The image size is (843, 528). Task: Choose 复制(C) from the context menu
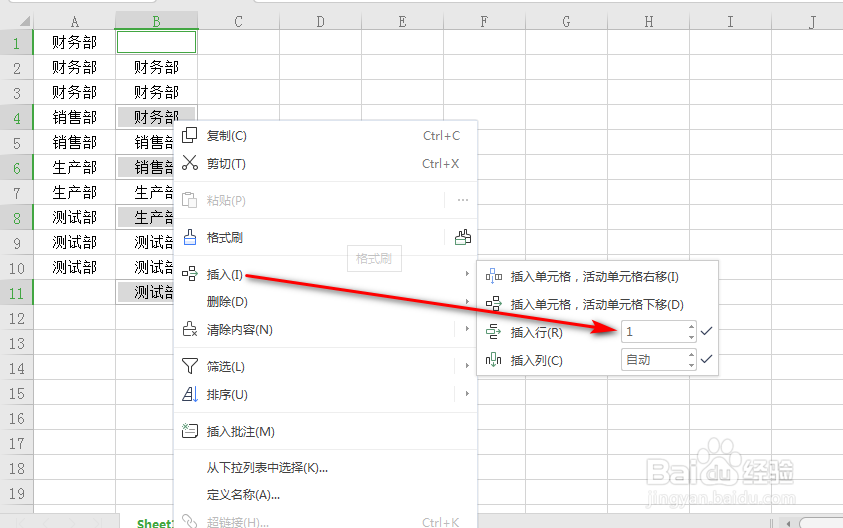[326, 135]
